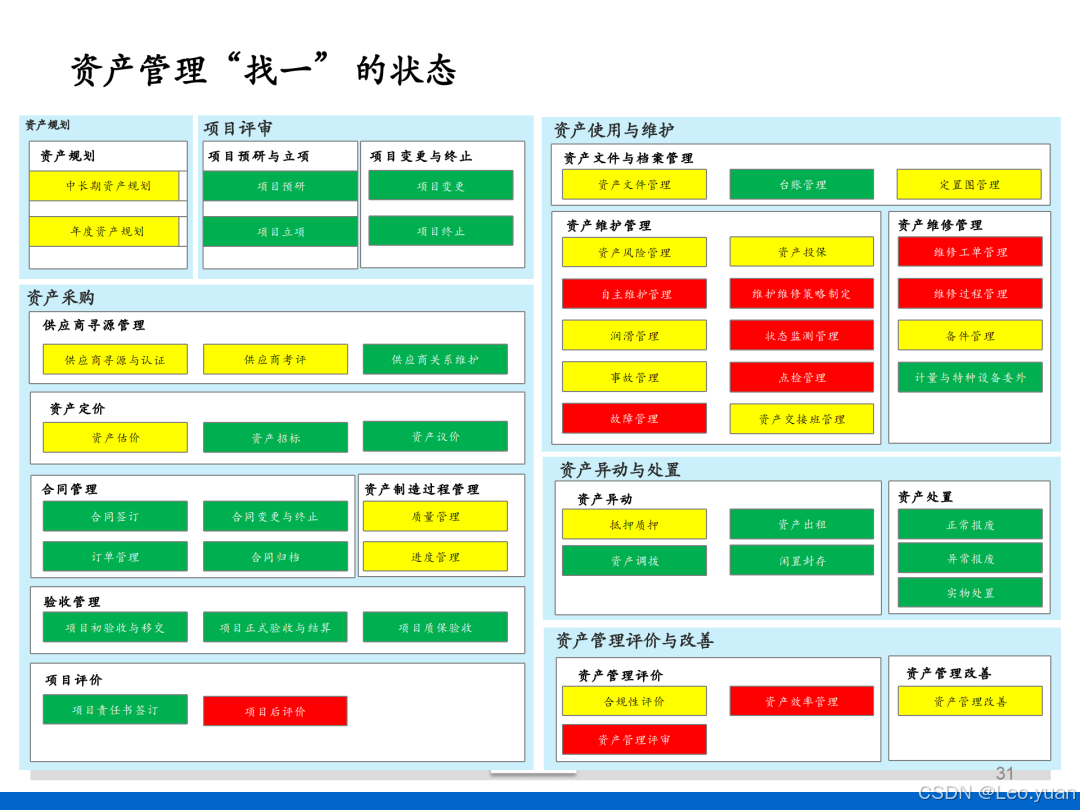Click the 供应商寻源与认证 box
The image size is (1080, 810).
pyautogui.click(x=115, y=360)
